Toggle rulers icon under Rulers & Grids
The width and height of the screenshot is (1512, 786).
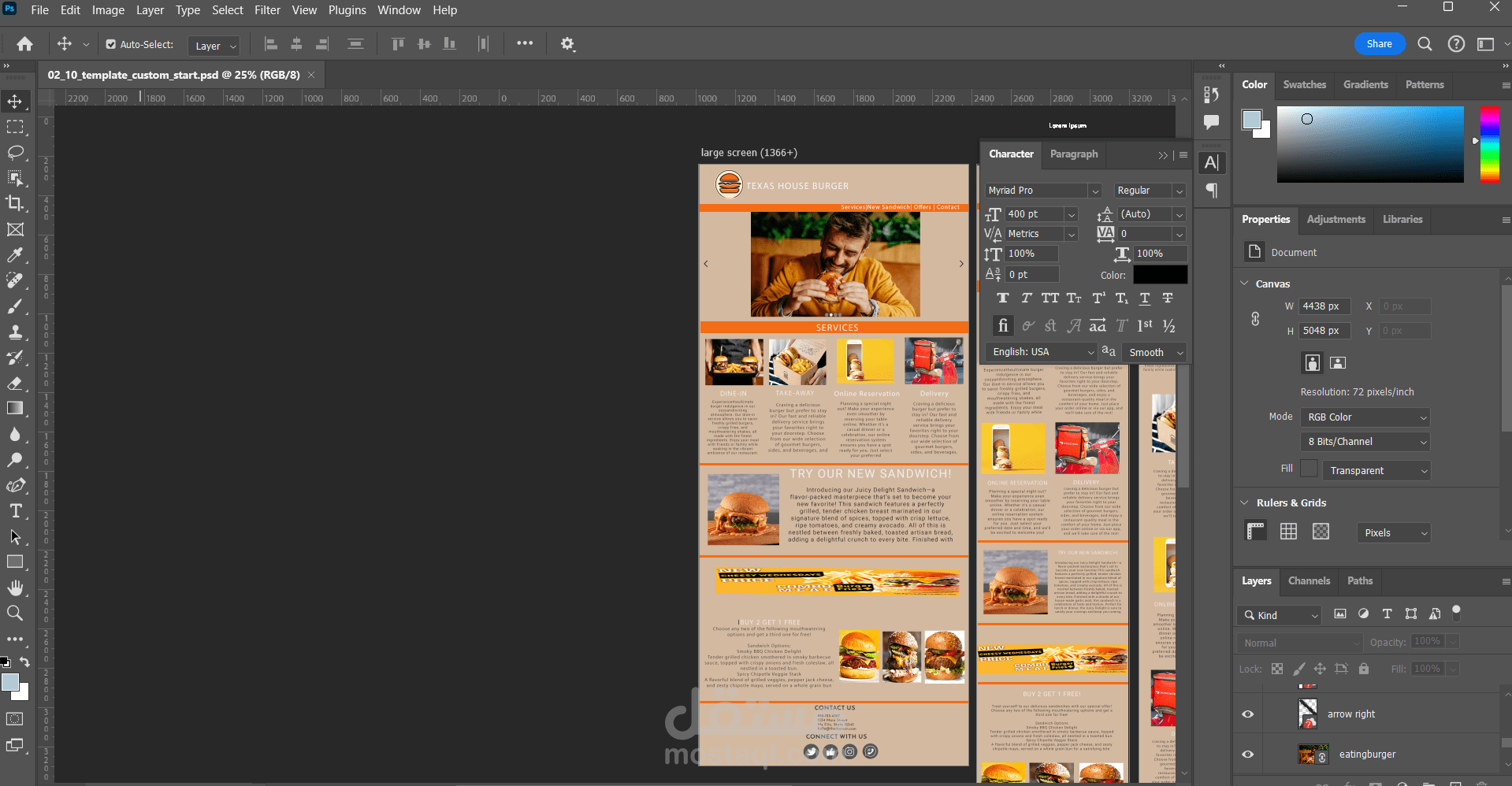point(1256,532)
